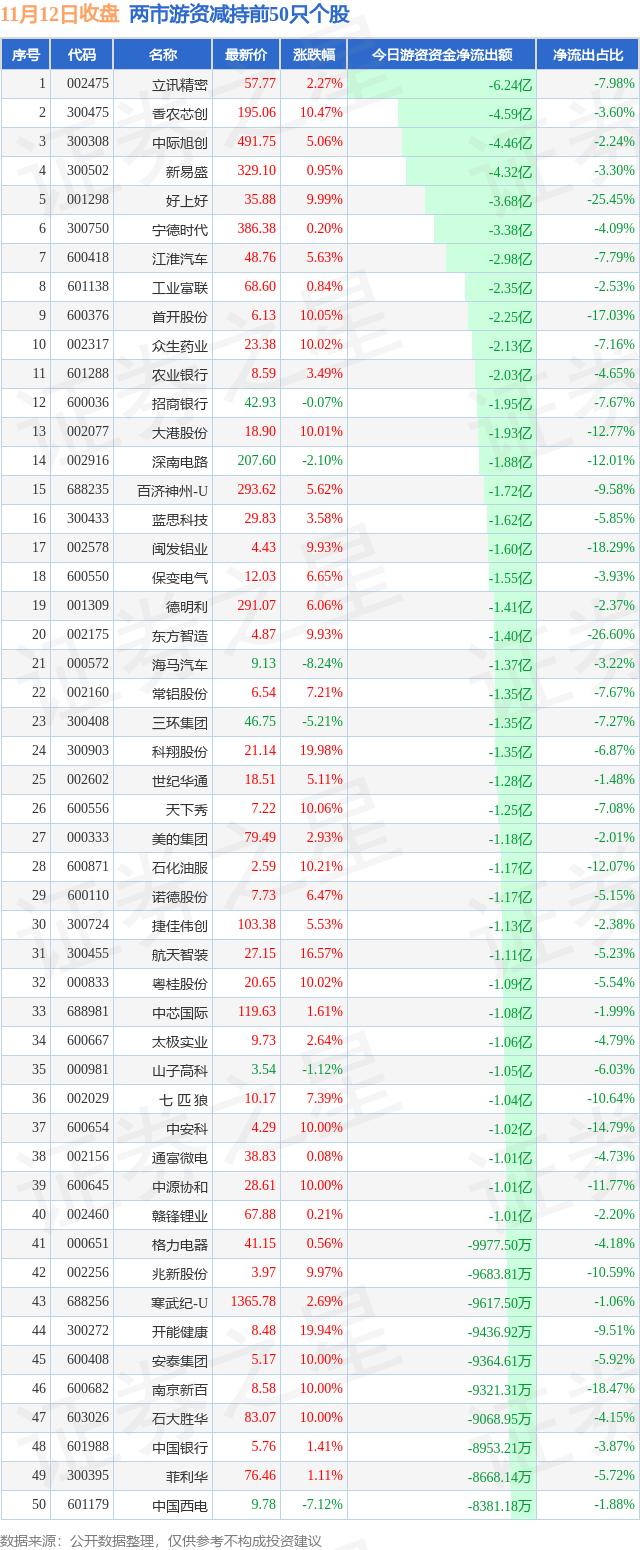This screenshot has height=1550, width=640.
Task: Select stock name 七匹狼
Action: 184,1099
